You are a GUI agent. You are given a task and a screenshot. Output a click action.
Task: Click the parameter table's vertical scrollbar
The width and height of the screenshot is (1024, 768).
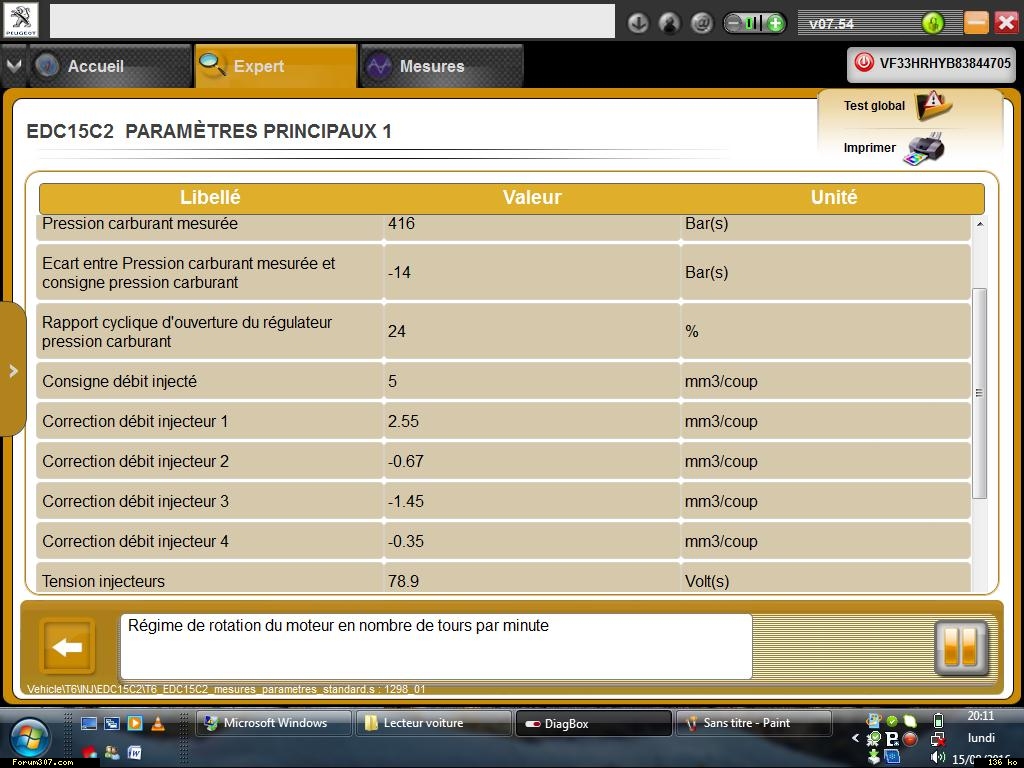[x=979, y=392]
